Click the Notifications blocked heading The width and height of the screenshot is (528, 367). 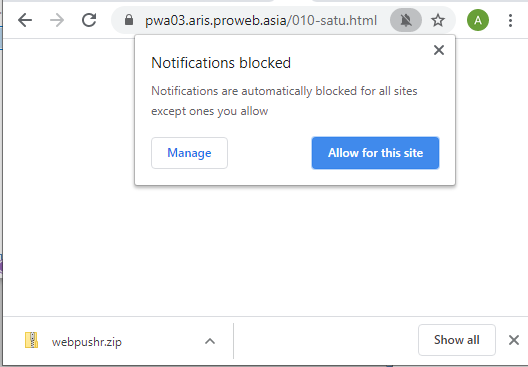click(x=221, y=63)
